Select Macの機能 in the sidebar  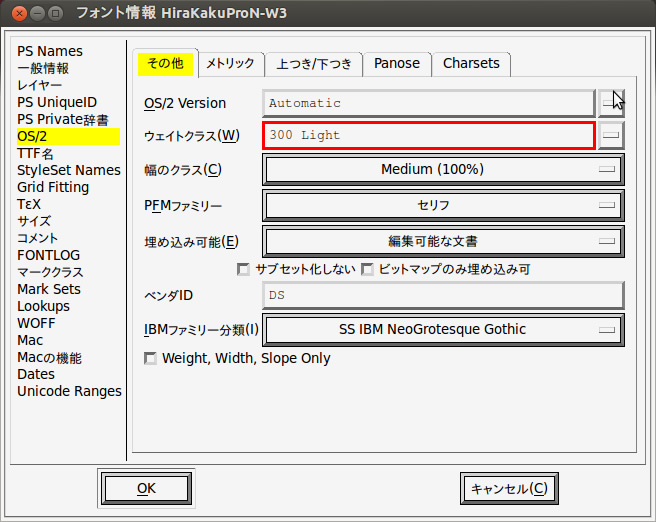49,358
